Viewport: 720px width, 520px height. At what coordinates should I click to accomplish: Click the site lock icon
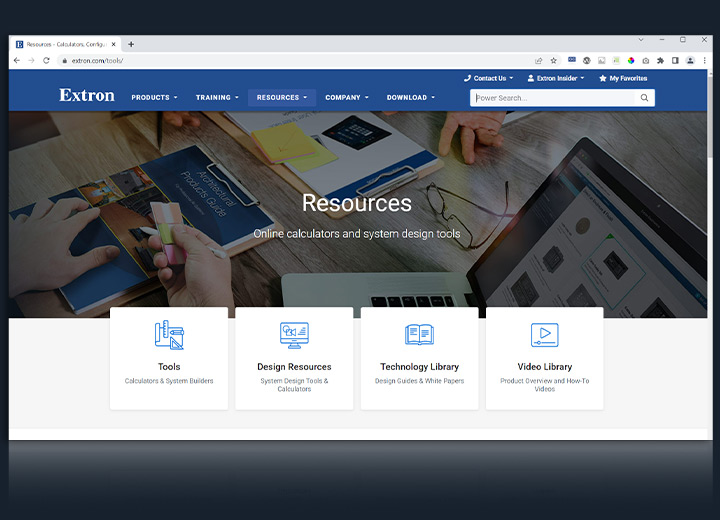(64, 60)
